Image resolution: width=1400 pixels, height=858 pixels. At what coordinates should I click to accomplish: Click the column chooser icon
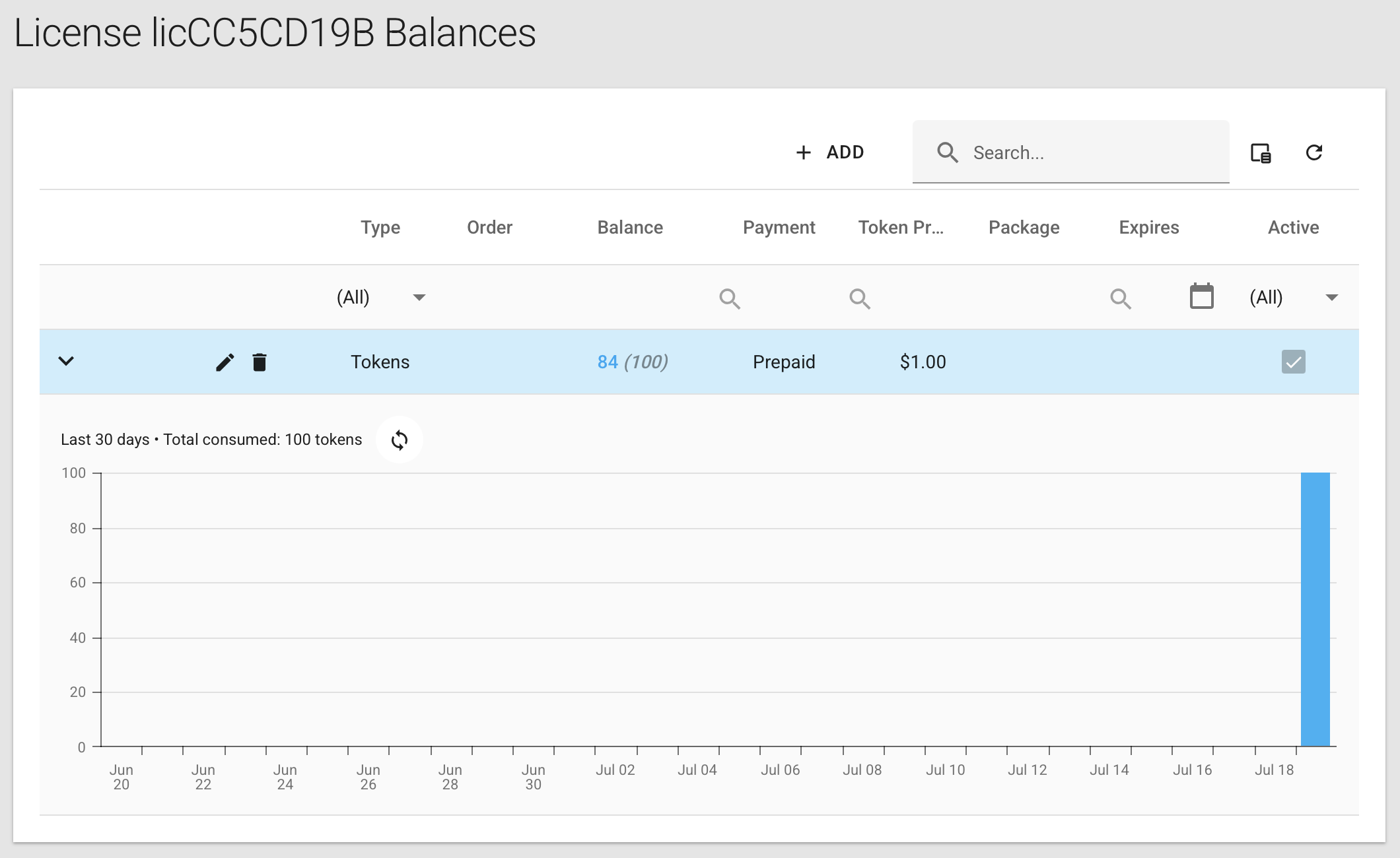click(1261, 153)
